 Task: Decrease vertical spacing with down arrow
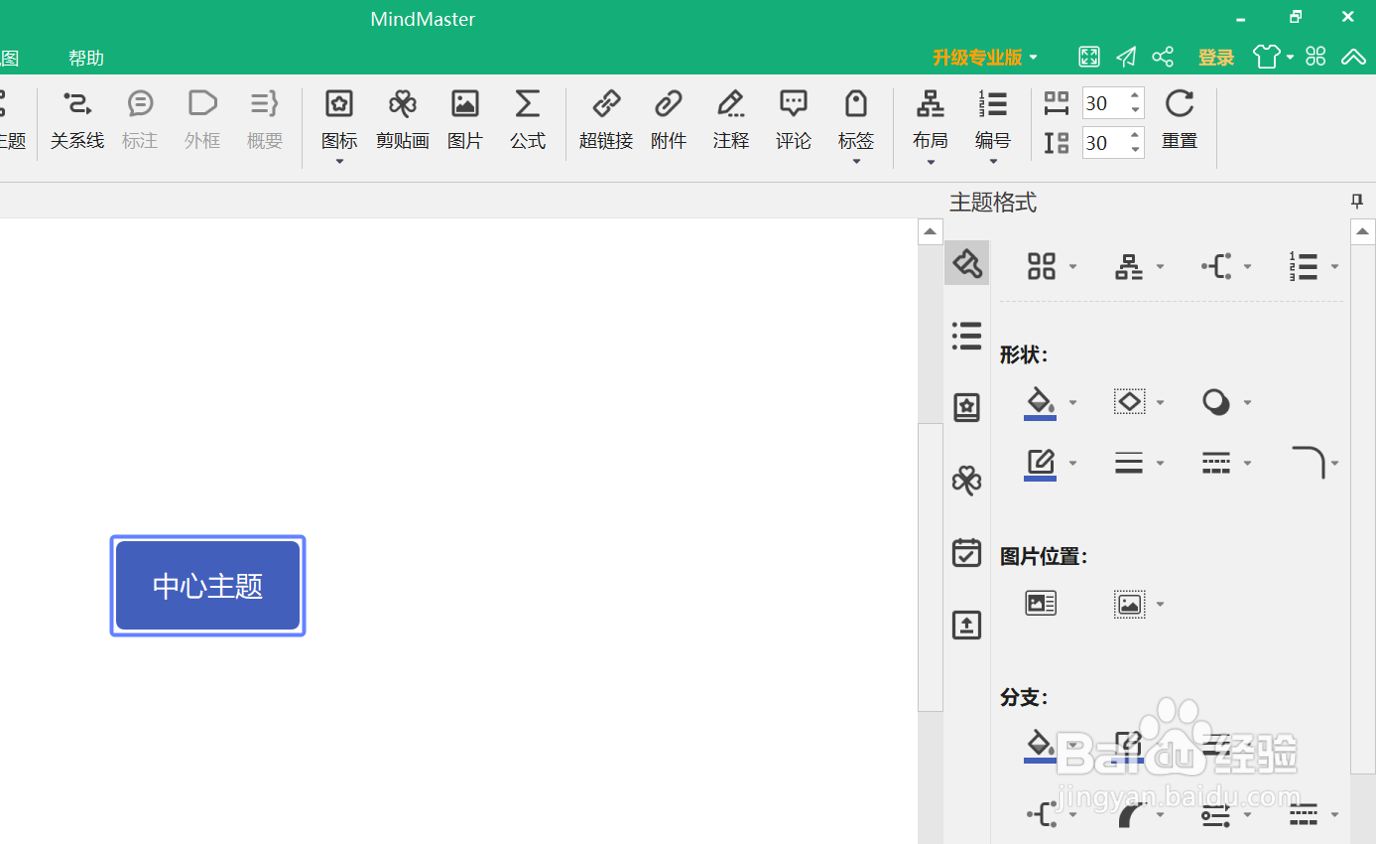pos(1135,149)
